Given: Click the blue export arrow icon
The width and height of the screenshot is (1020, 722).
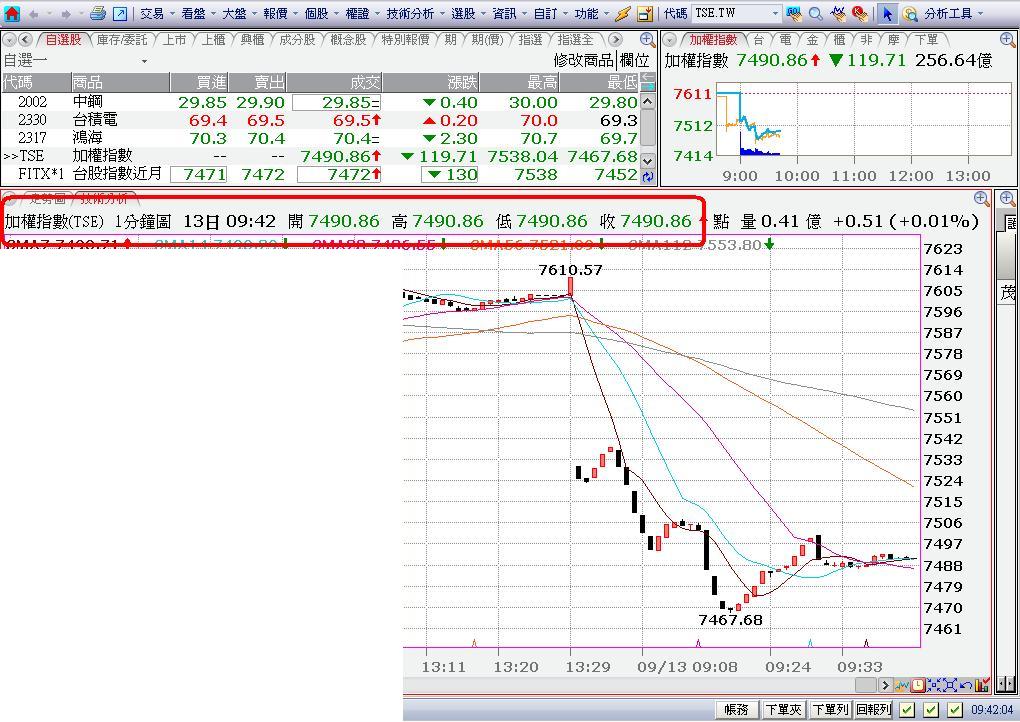Looking at the screenshot, I should click(x=120, y=13).
